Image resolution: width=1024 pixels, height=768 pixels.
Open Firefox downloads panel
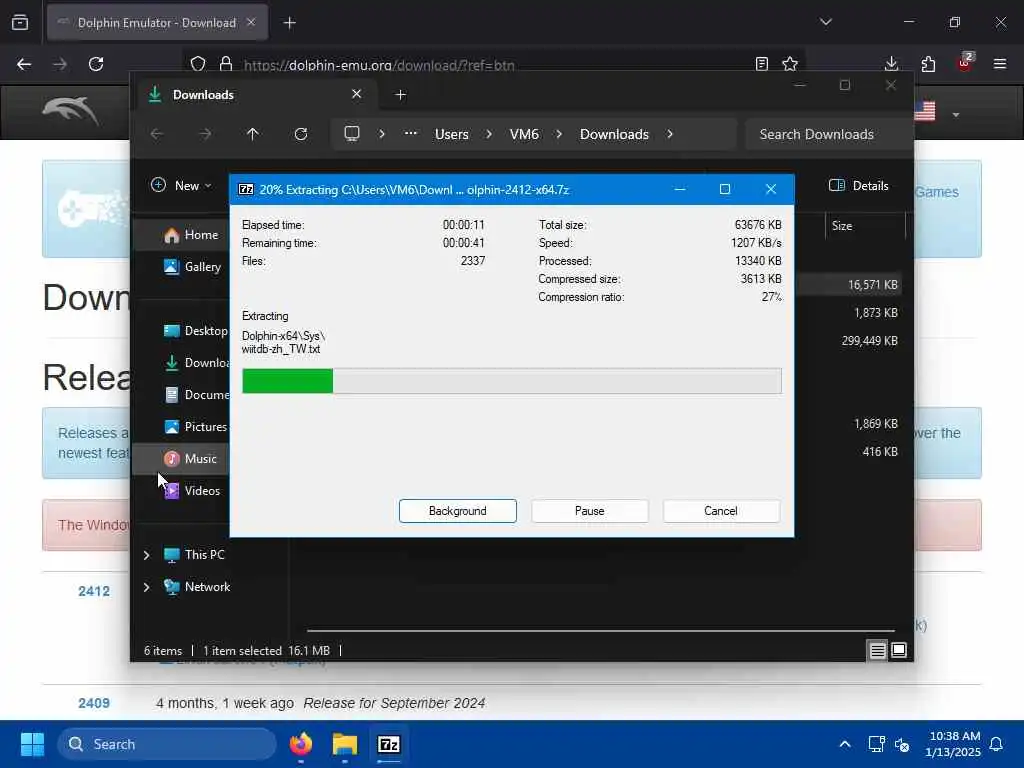[891, 64]
